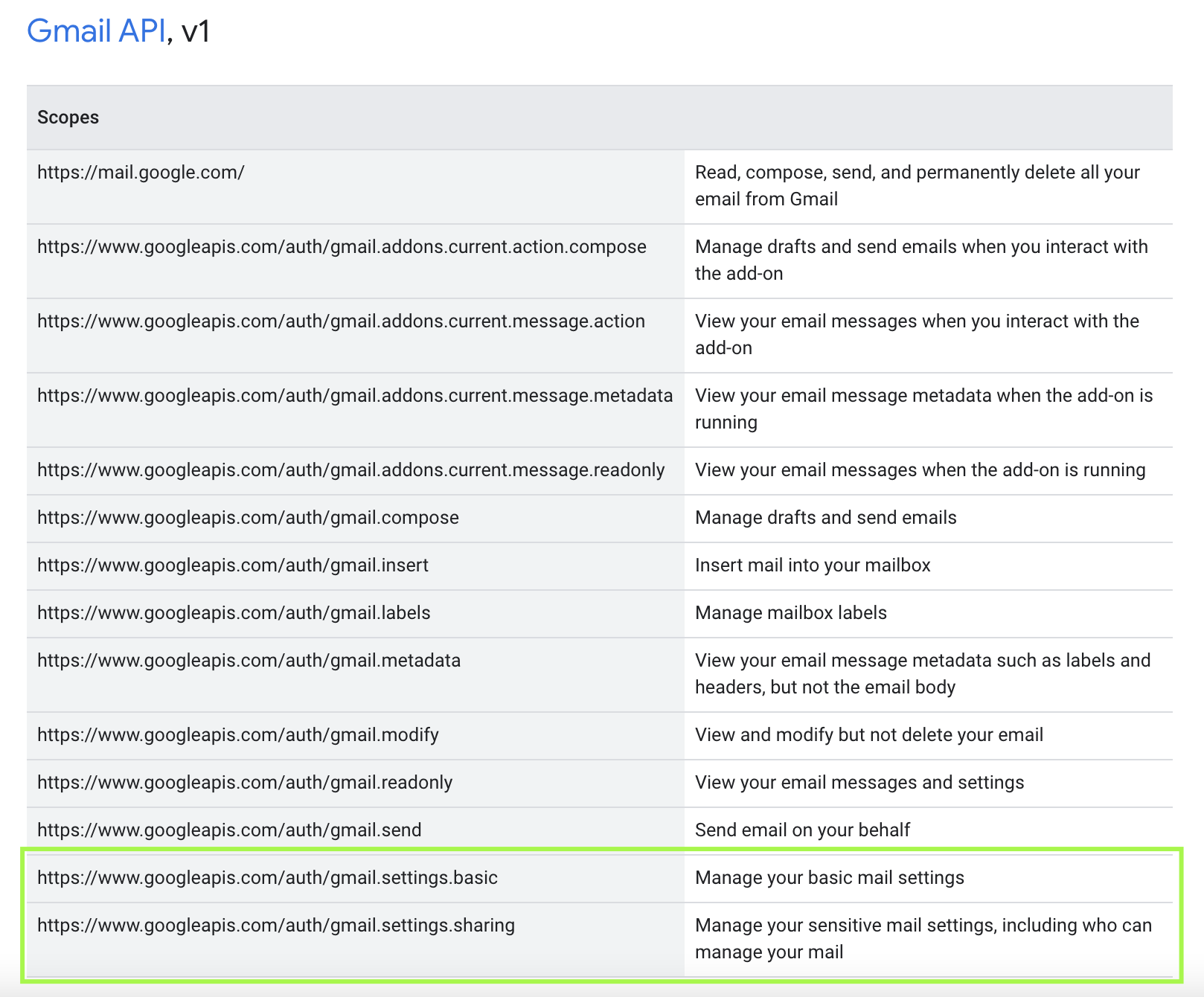Click 'Send email on your behalf' description
The width and height of the screenshot is (1204, 997).
click(x=802, y=830)
